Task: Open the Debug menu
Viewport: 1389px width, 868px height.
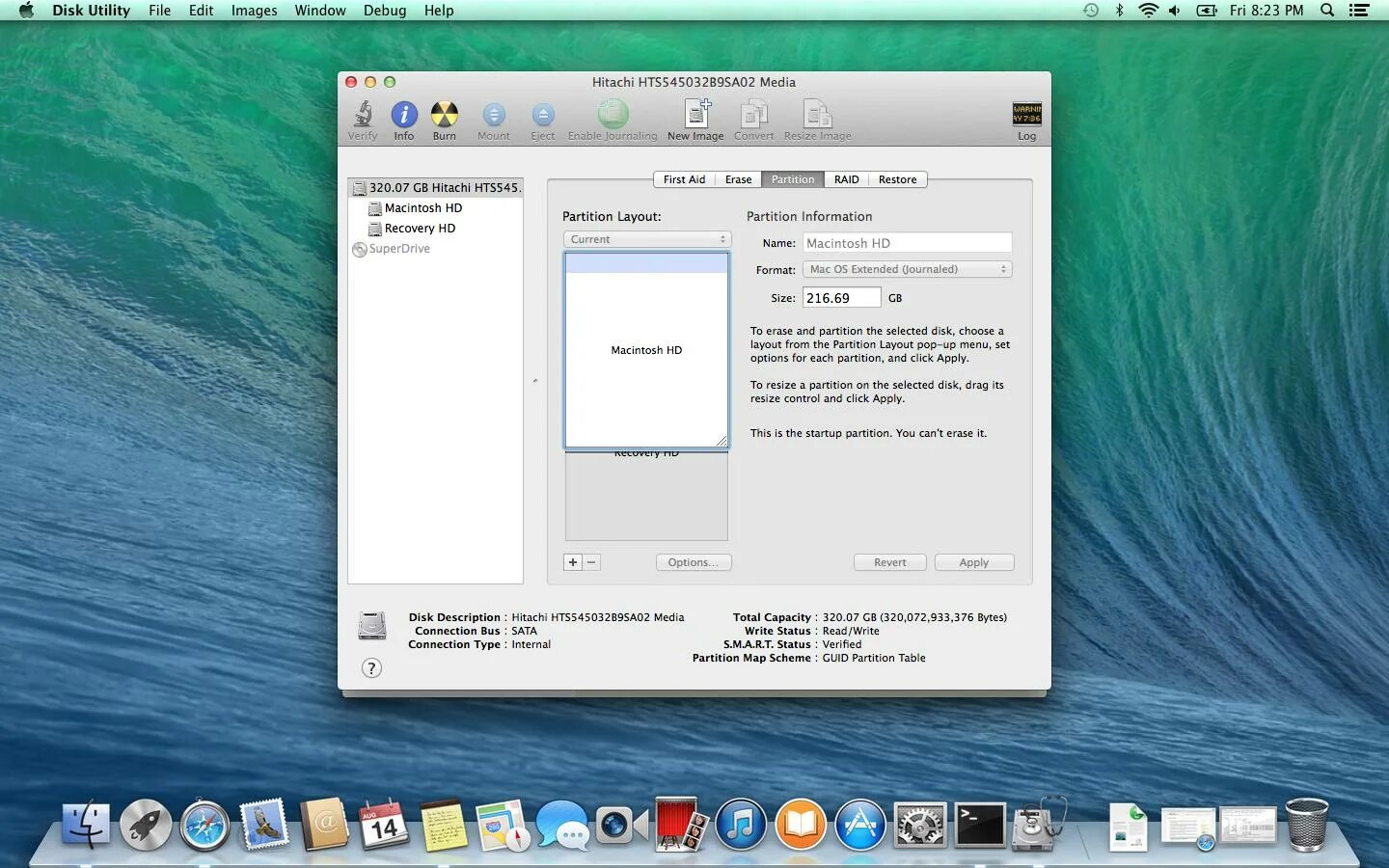Action: point(385,11)
